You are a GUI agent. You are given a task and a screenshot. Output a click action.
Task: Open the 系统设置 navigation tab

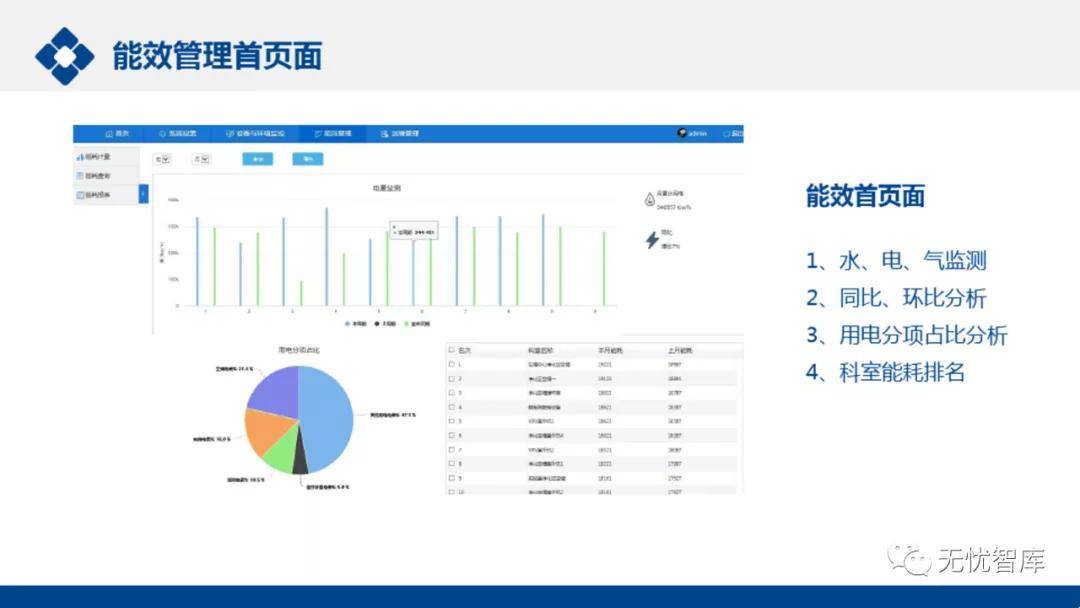pos(178,134)
